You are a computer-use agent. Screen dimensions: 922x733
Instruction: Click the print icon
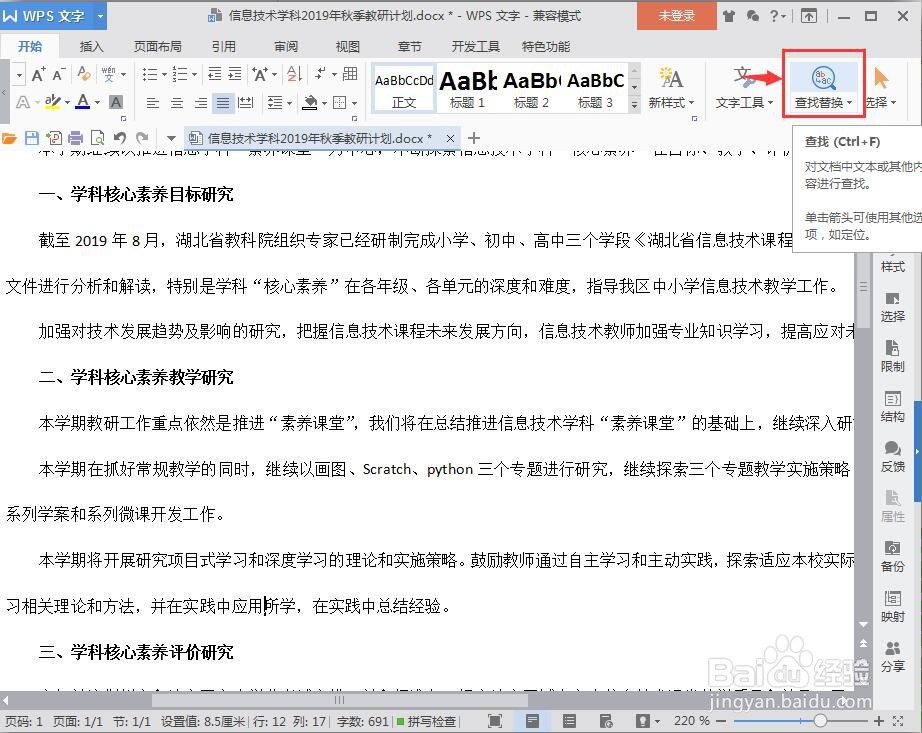tap(75, 138)
